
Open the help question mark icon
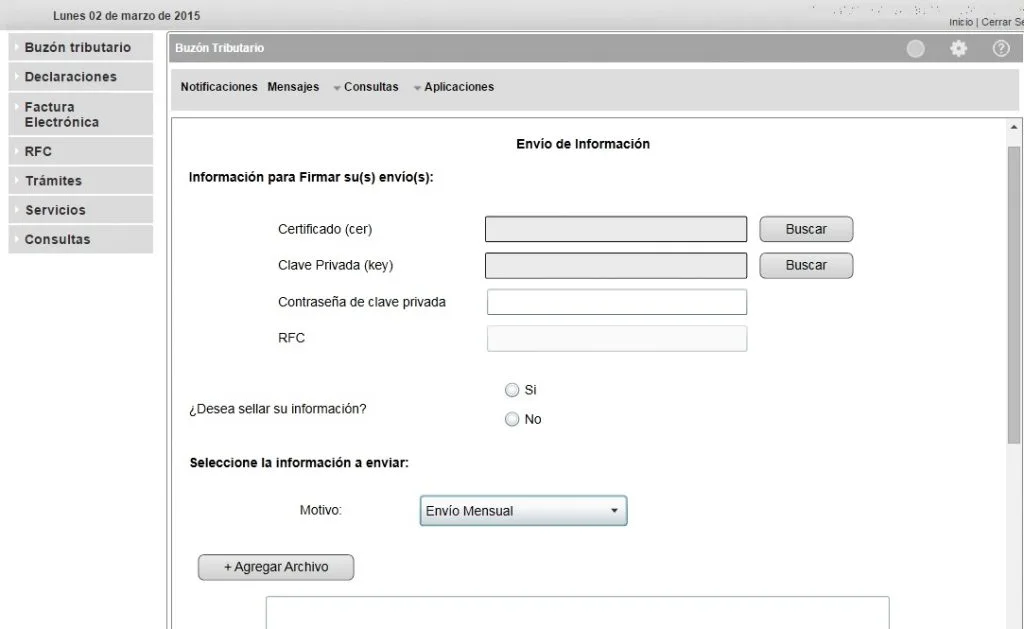1000,47
